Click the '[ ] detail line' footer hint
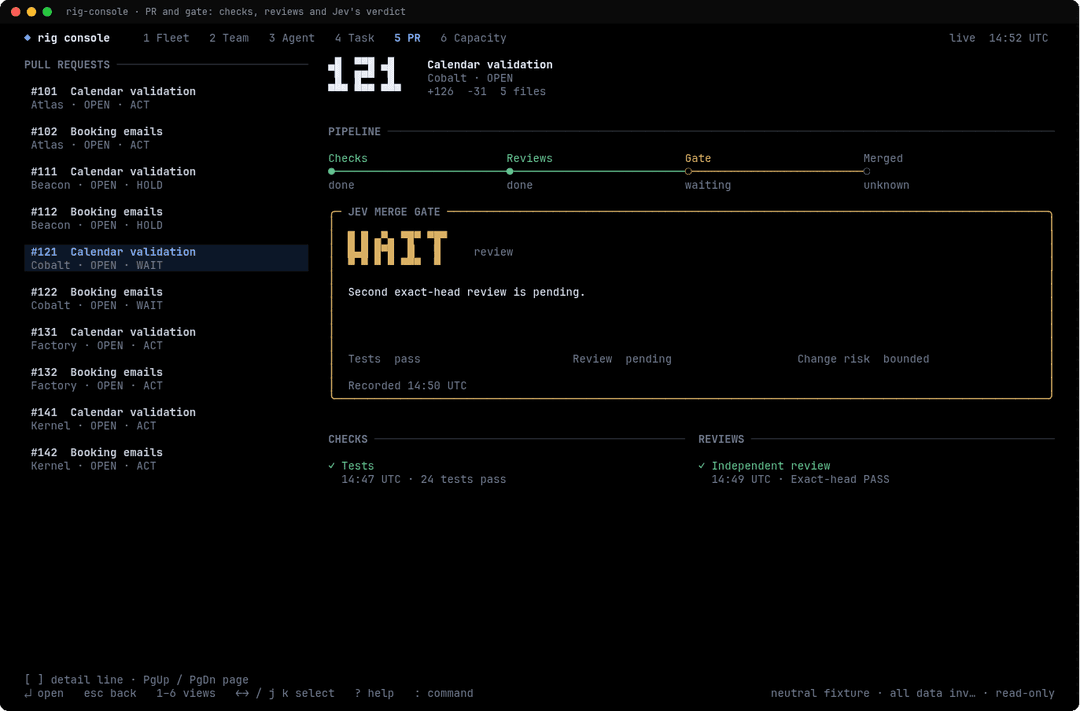The height and width of the screenshot is (711, 1080). 74,680
